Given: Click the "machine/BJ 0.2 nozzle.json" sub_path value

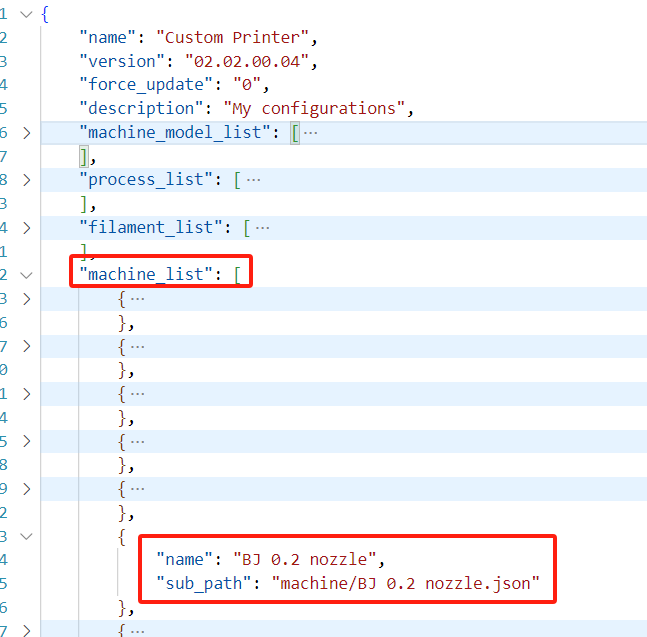Looking at the screenshot, I should pyautogui.click(x=405, y=583).
